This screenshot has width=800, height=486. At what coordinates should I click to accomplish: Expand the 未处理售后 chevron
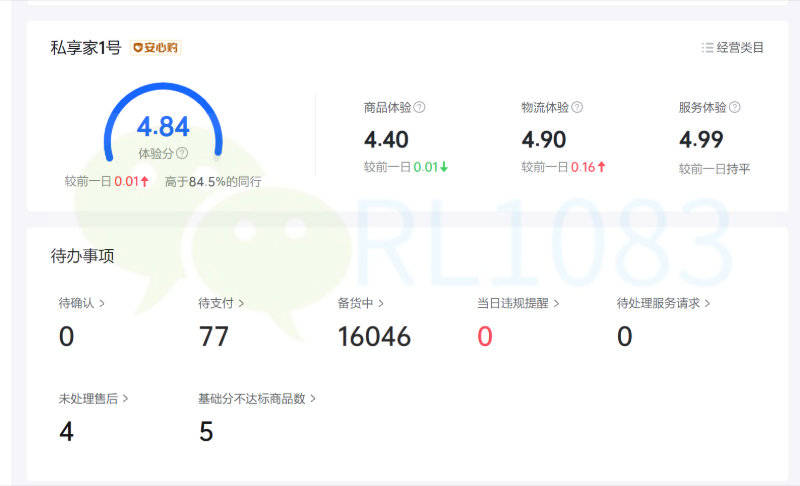click(x=125, y=398)
